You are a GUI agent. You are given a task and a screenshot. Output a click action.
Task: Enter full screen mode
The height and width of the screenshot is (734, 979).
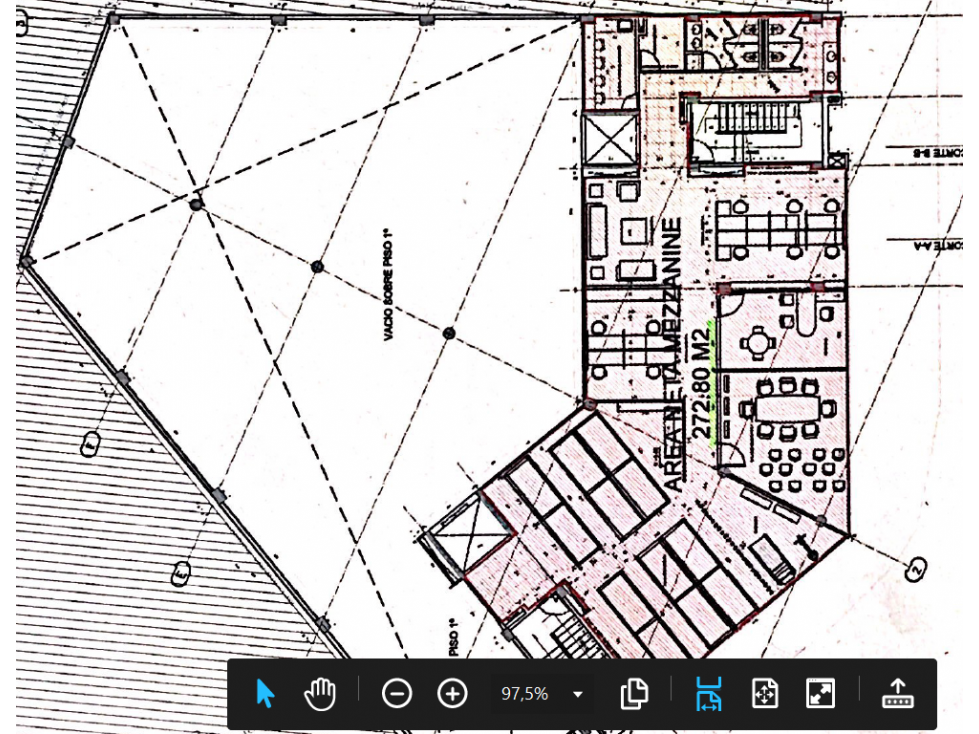tap(820, 693)
